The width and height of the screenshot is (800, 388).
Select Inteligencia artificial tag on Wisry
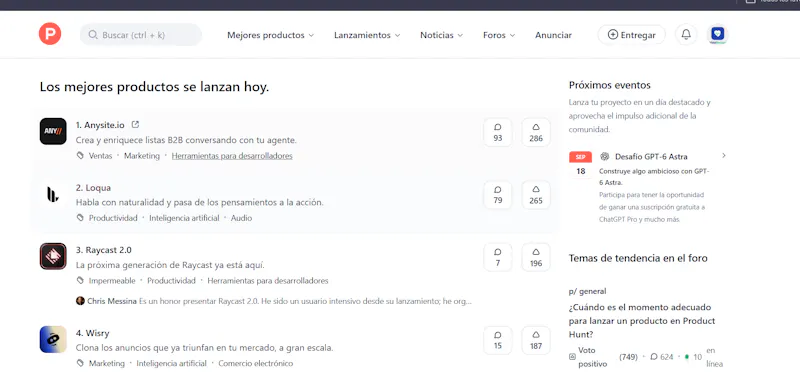[x=171, y=363]
